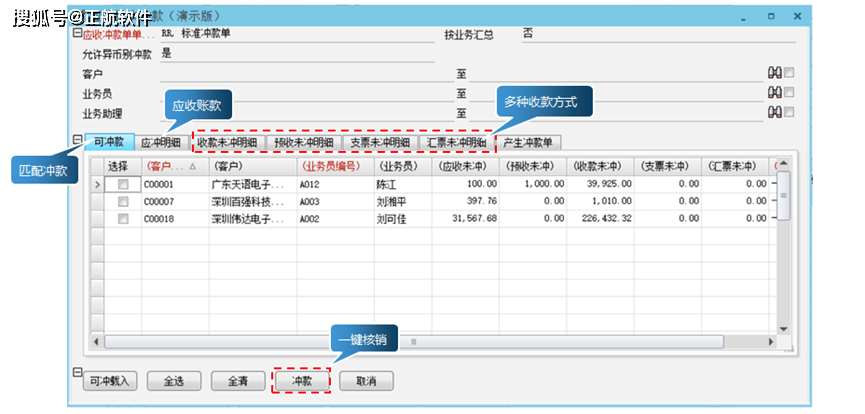Select amount cell 39,925.00

point(600,183)
